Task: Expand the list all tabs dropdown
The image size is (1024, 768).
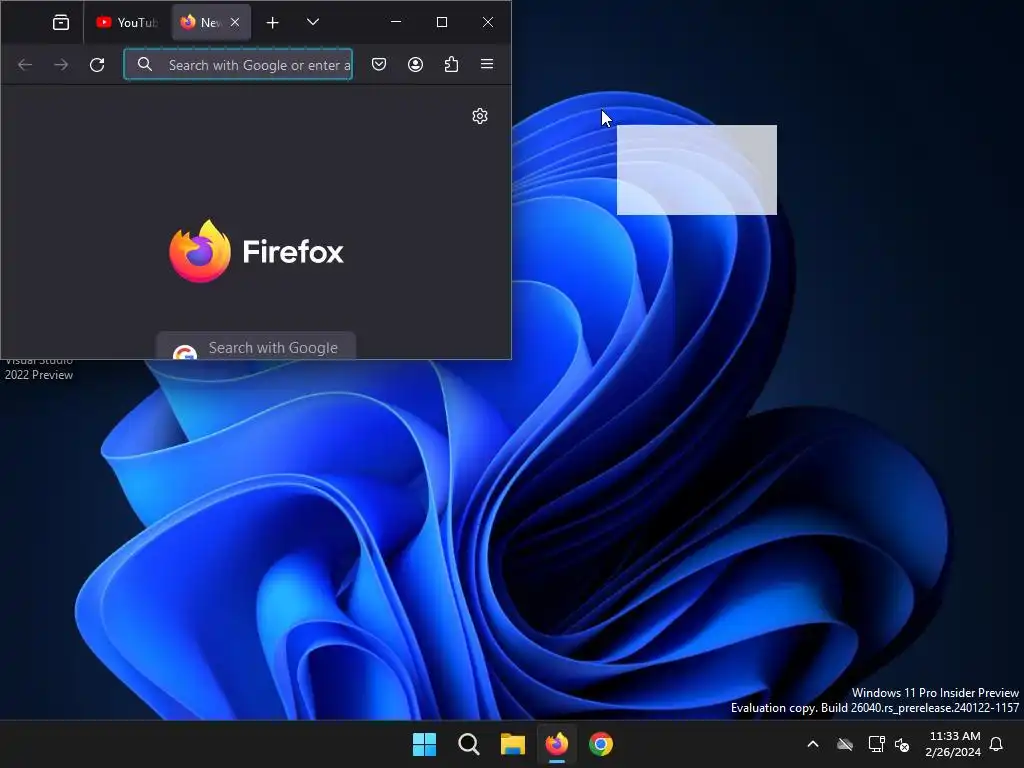Action: [x=313, y=22]
